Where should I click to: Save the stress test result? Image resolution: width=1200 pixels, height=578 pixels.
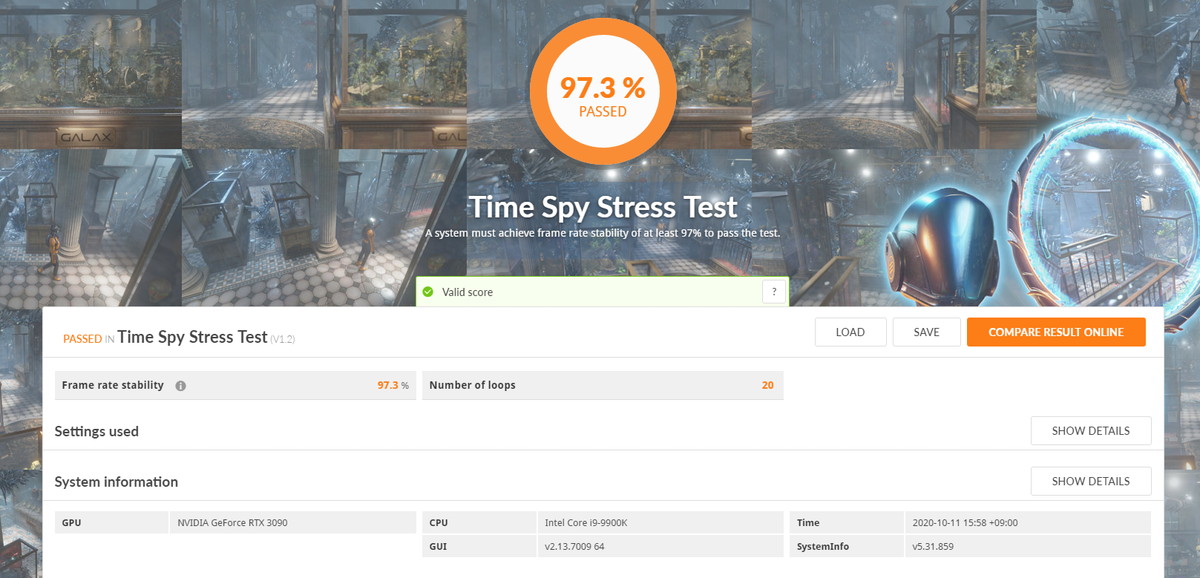[x=927, y=332]
